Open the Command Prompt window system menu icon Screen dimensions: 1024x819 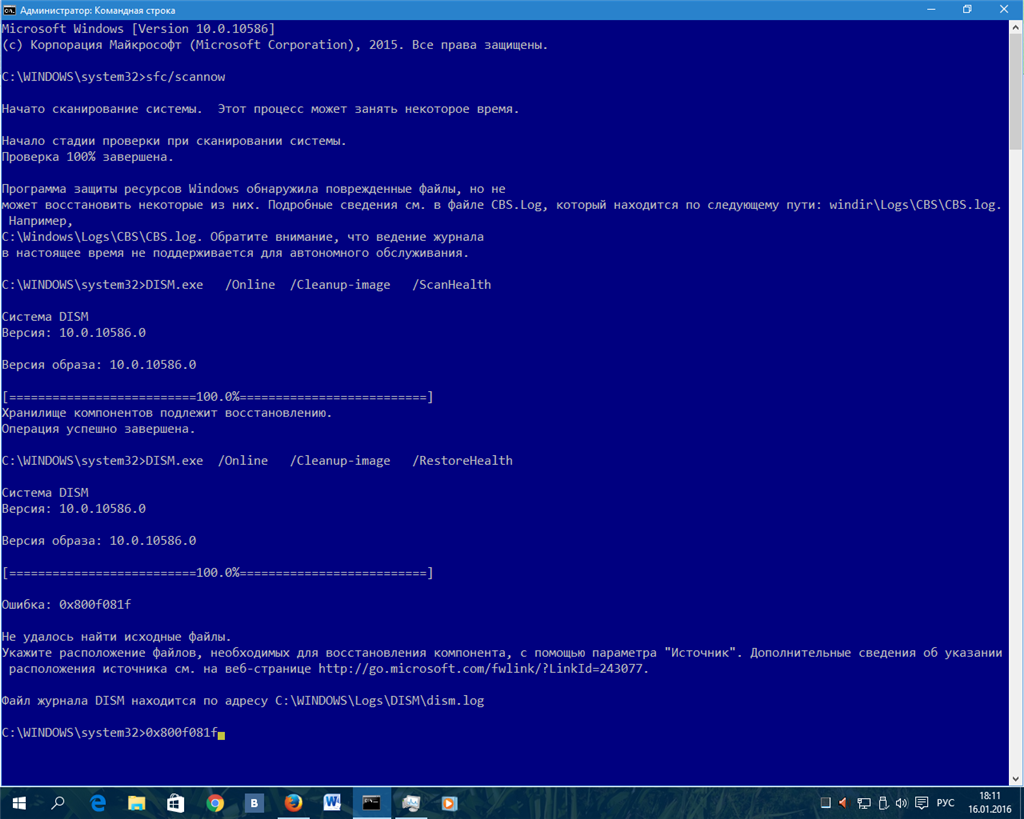pyautogui.click(x=9, y=10)
